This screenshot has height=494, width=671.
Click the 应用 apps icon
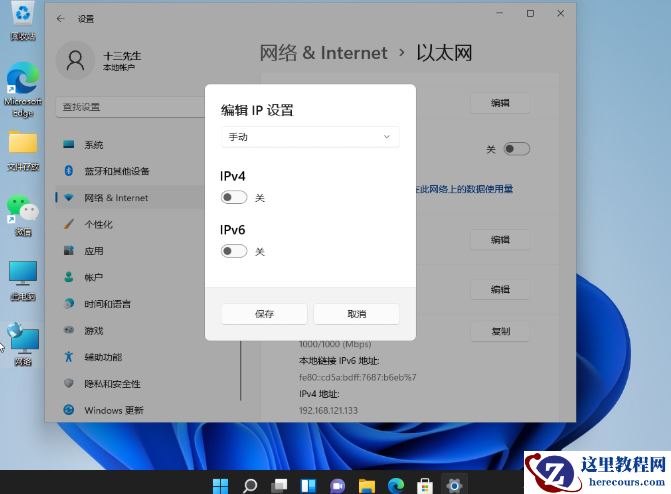(x=68, y=250)
